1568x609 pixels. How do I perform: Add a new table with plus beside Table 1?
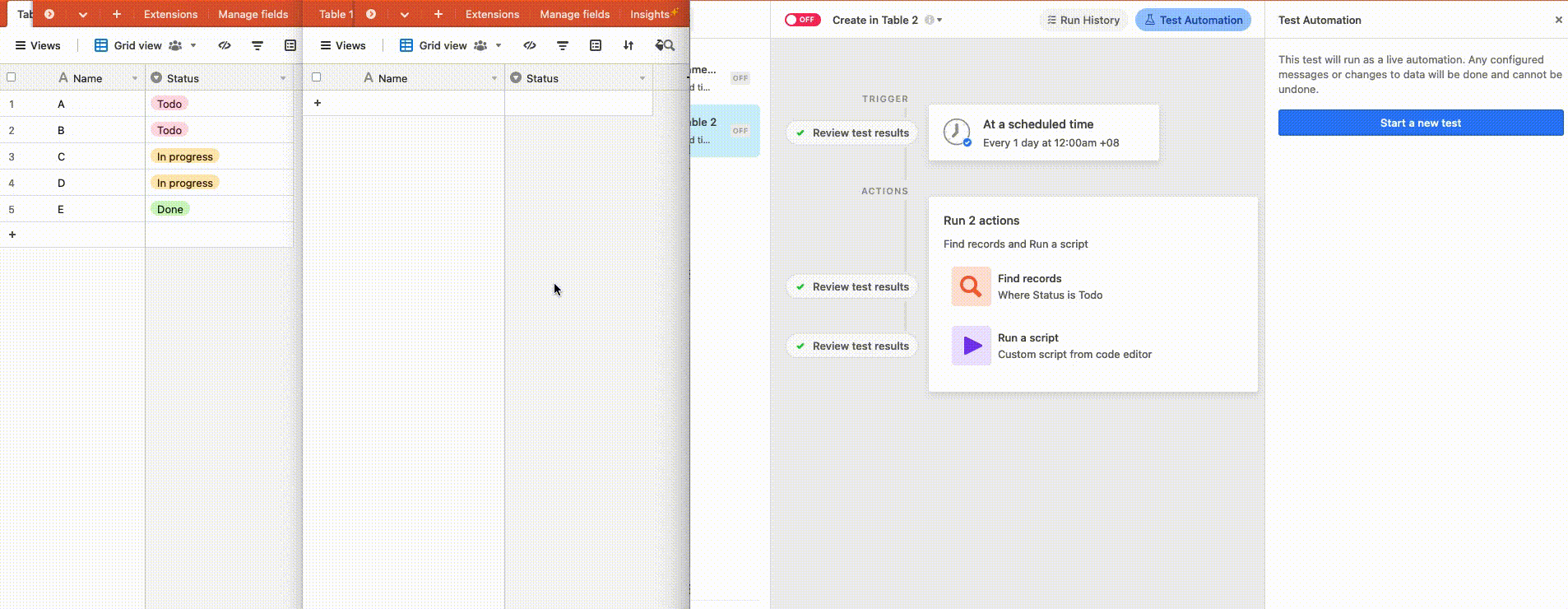[x=438, y=14]
